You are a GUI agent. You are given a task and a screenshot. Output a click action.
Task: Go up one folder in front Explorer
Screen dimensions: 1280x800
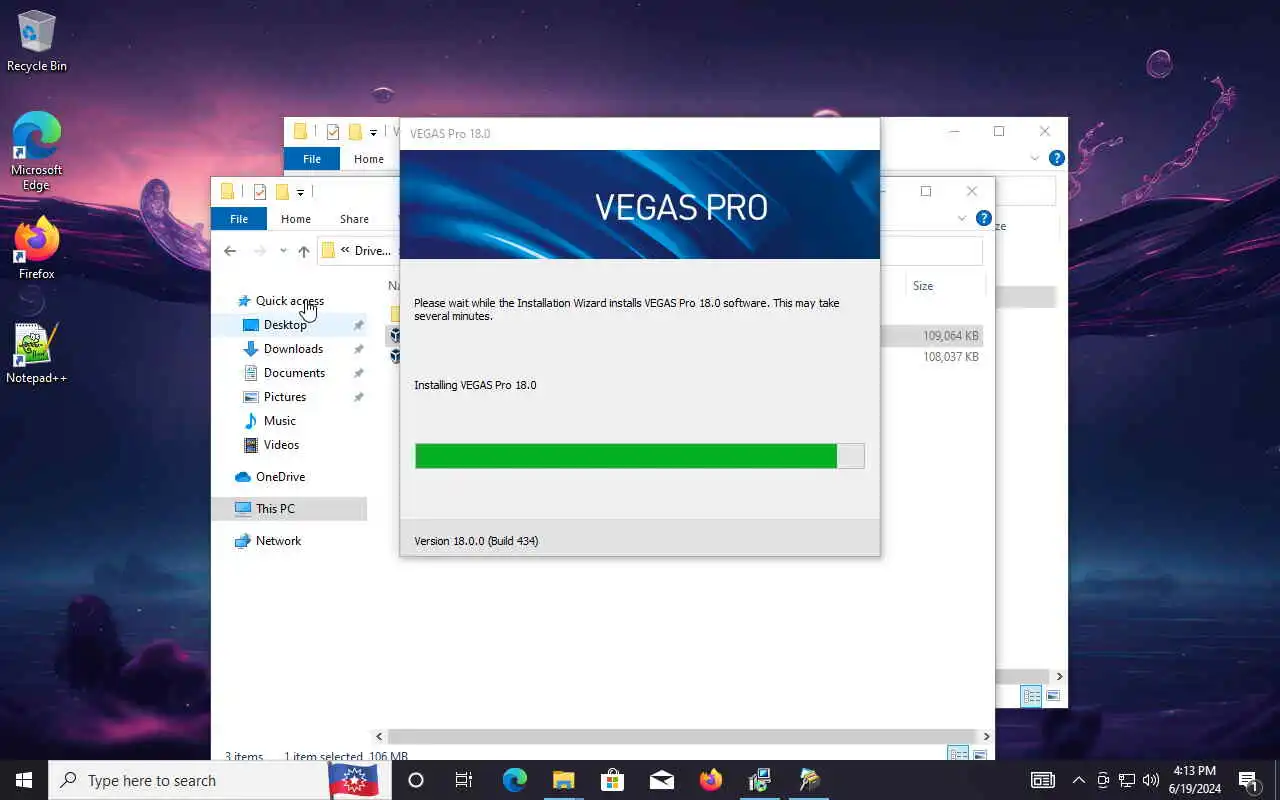point(304,251)
